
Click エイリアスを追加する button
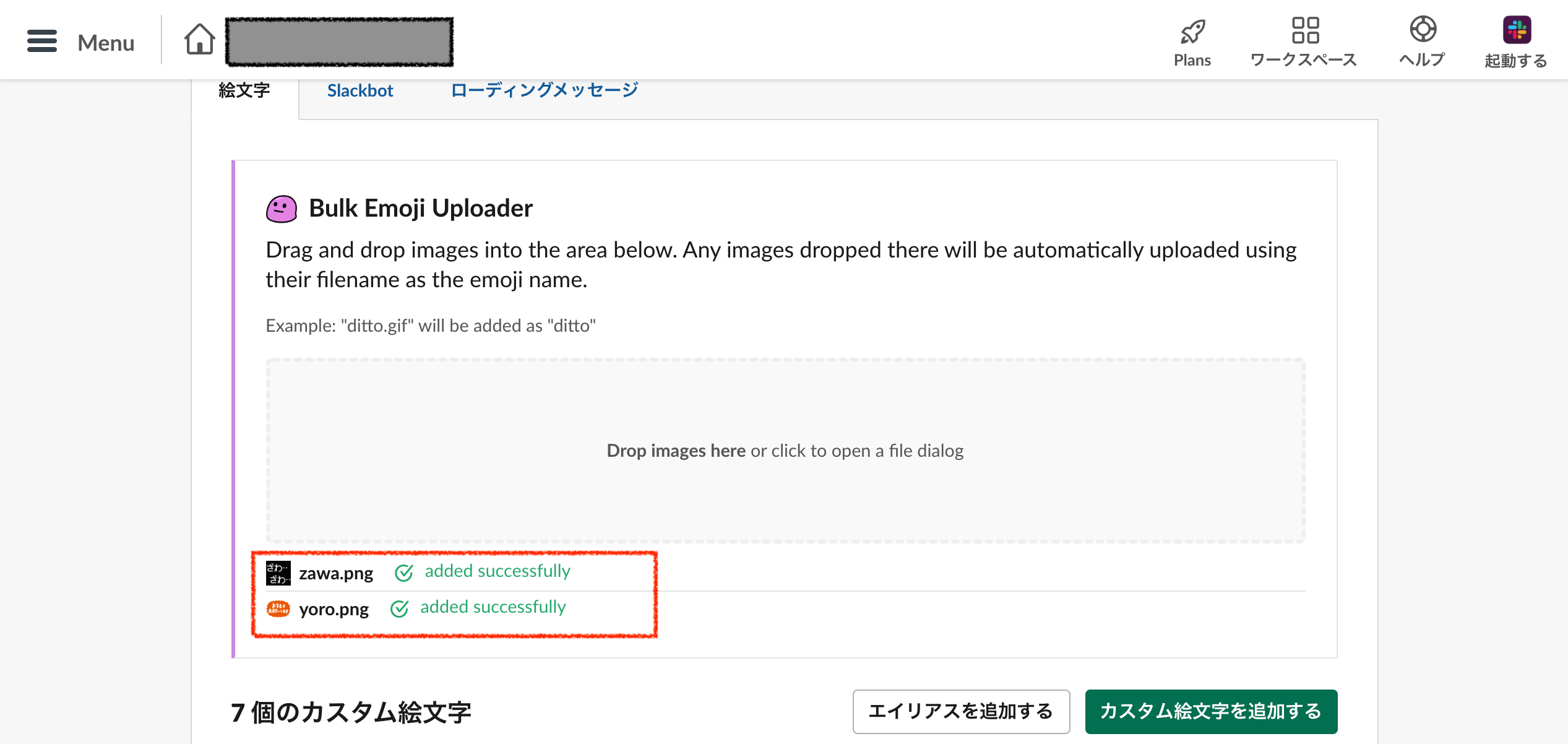(x=961, y=711)
